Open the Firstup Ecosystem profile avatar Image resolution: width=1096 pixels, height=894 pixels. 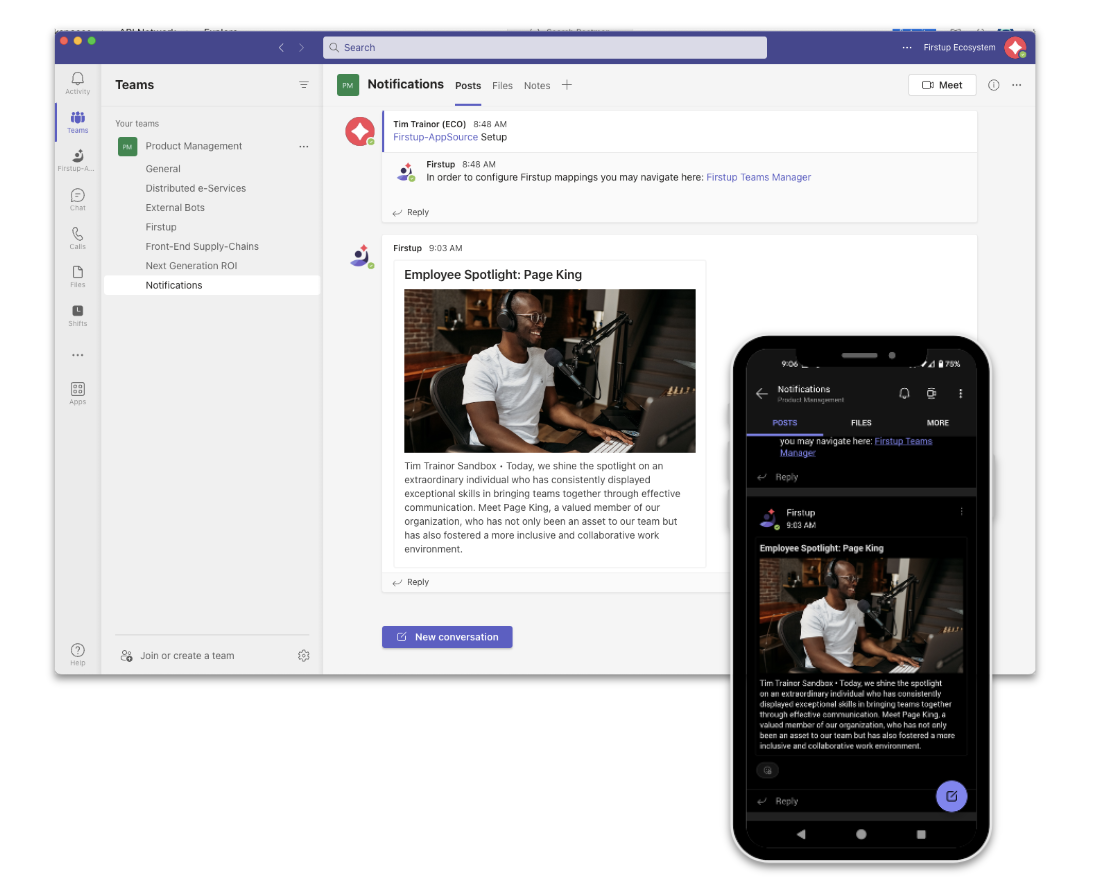tap(1015, 48)
